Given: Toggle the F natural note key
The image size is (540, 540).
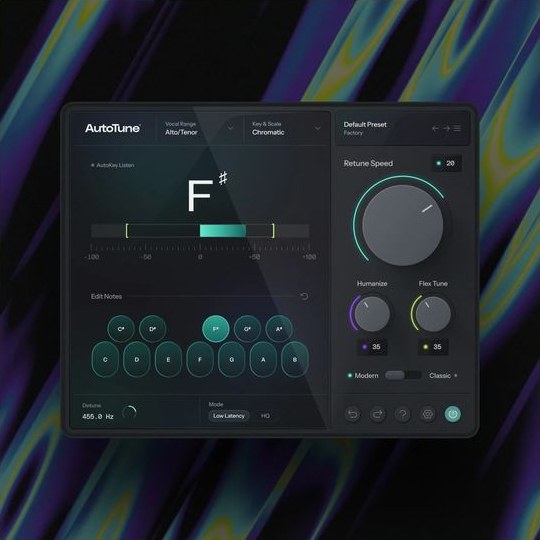Looking at the screenshot, I should tap(200, 360).
